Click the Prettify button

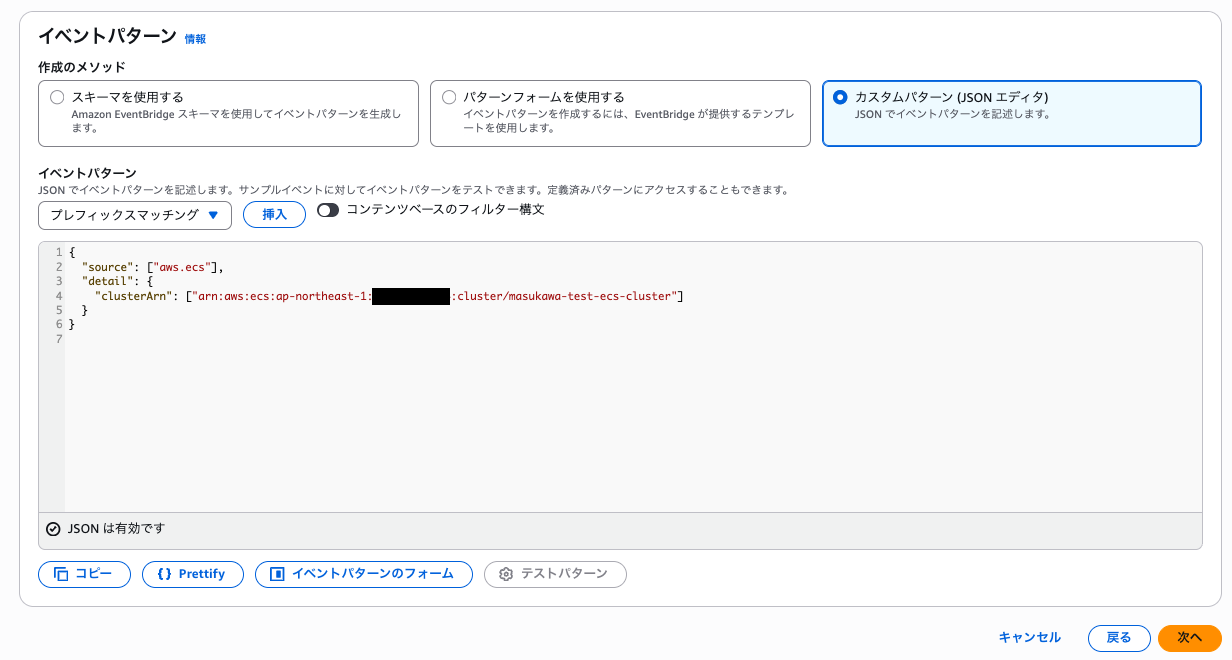click(x=193, y=574)
